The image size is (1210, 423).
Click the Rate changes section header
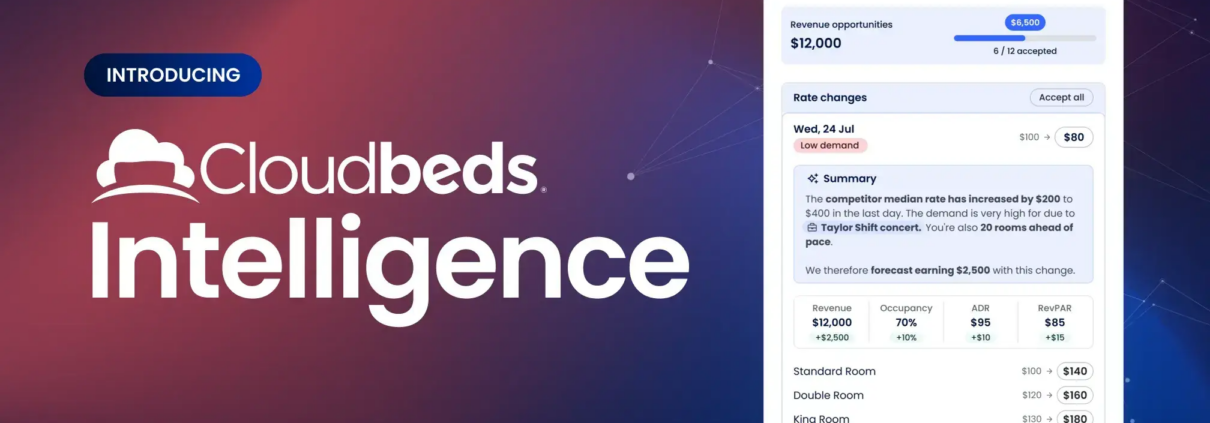pos(830,98)
